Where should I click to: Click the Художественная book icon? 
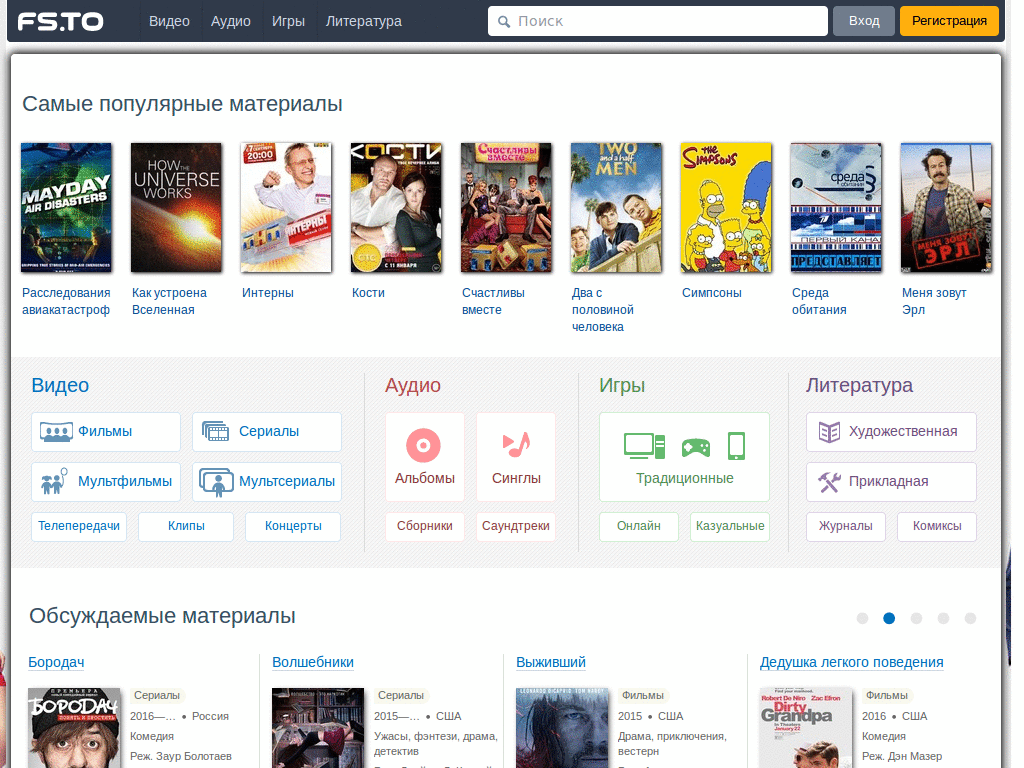click(x=829, y=432)
